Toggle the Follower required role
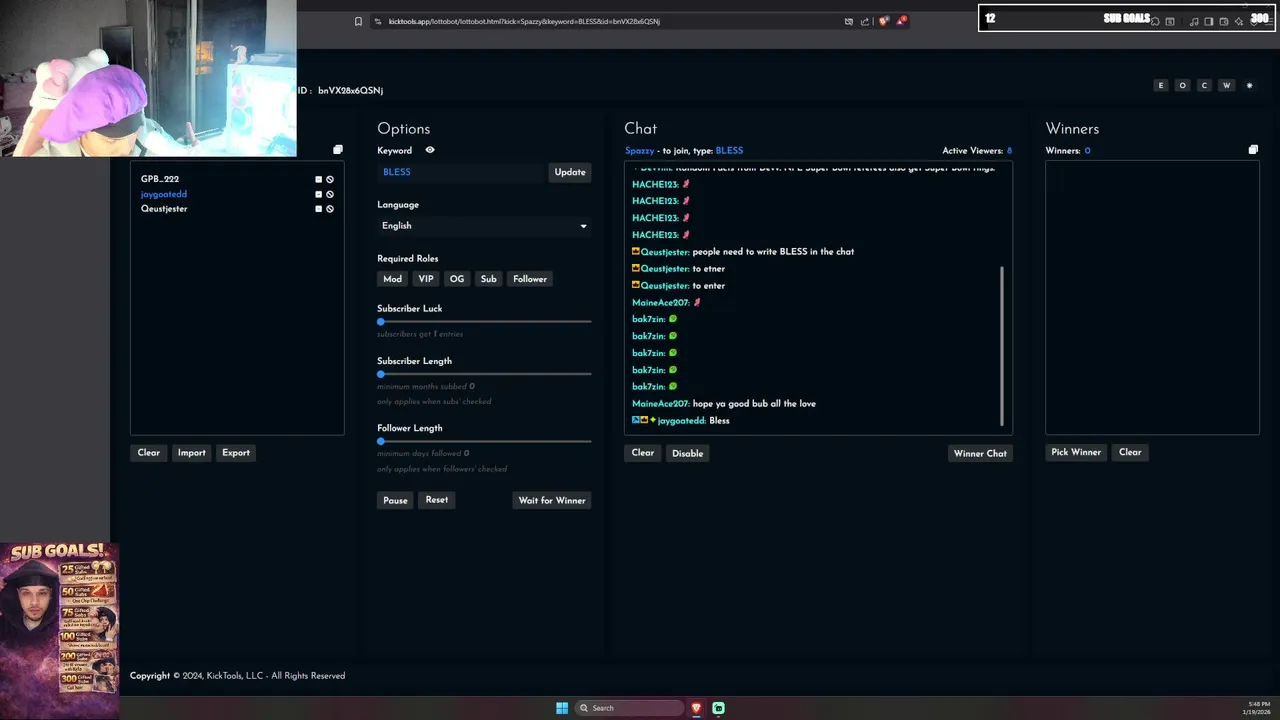Screen dimensions: 1280x720 pyautogui.click(x=530, y=279)
